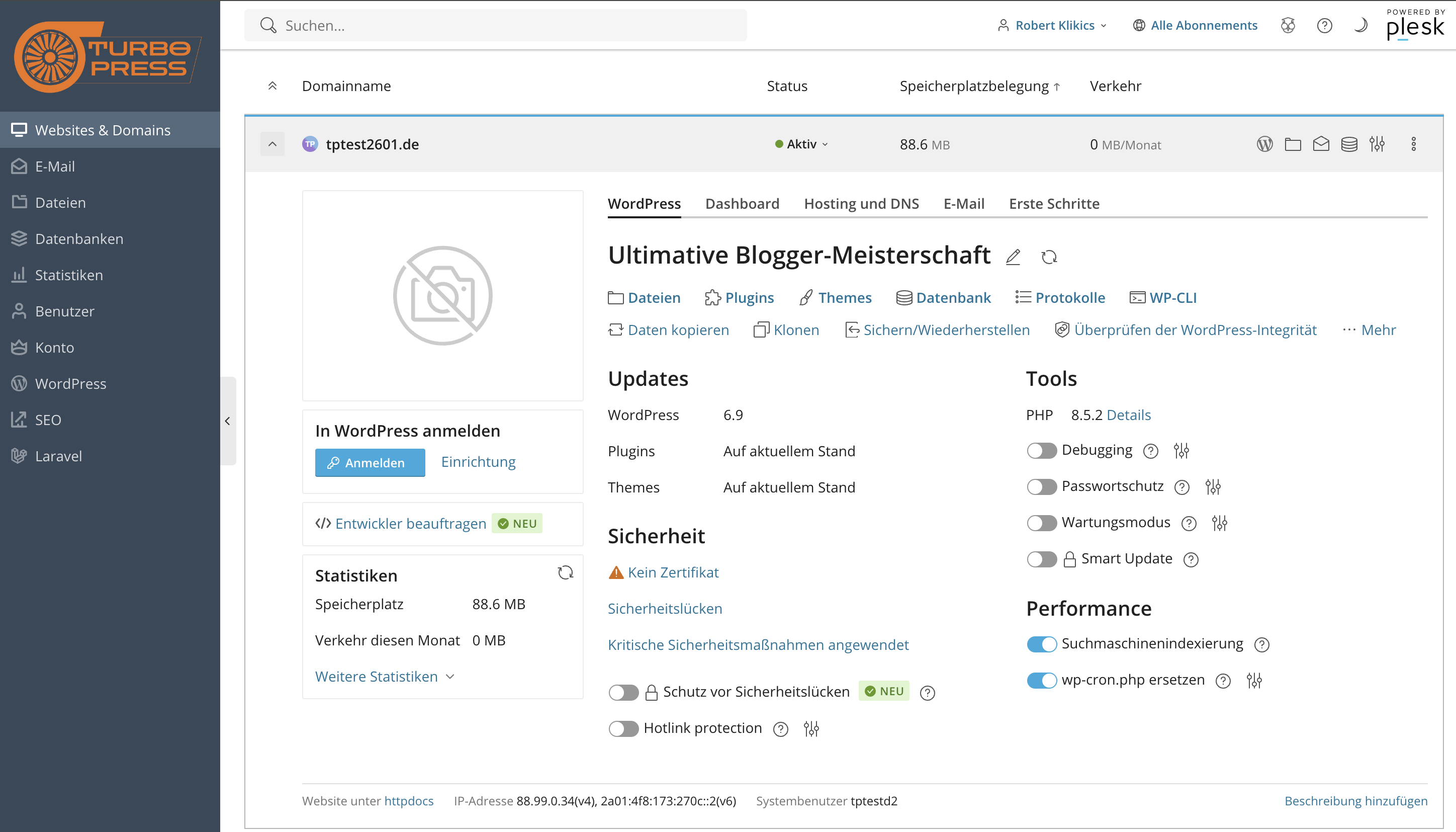Screen dimensions: 1456x832
Task: Switch to dark mode with the moon icon
Action: point(1360,25)
